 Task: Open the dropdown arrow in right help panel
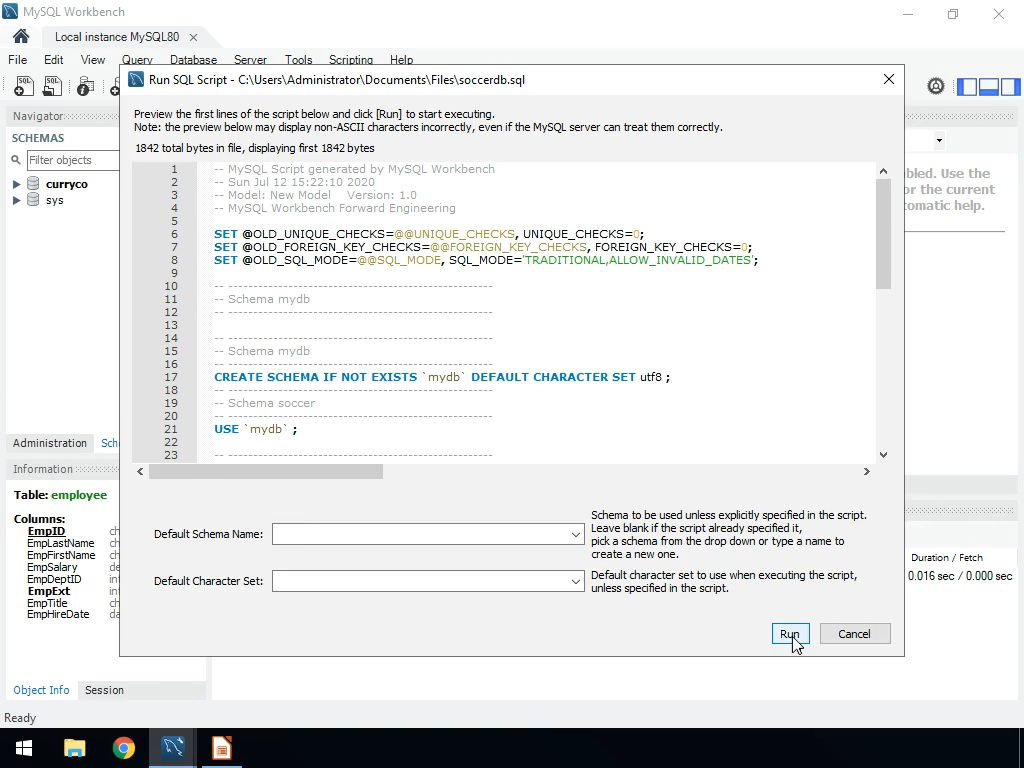coord(939,140)
